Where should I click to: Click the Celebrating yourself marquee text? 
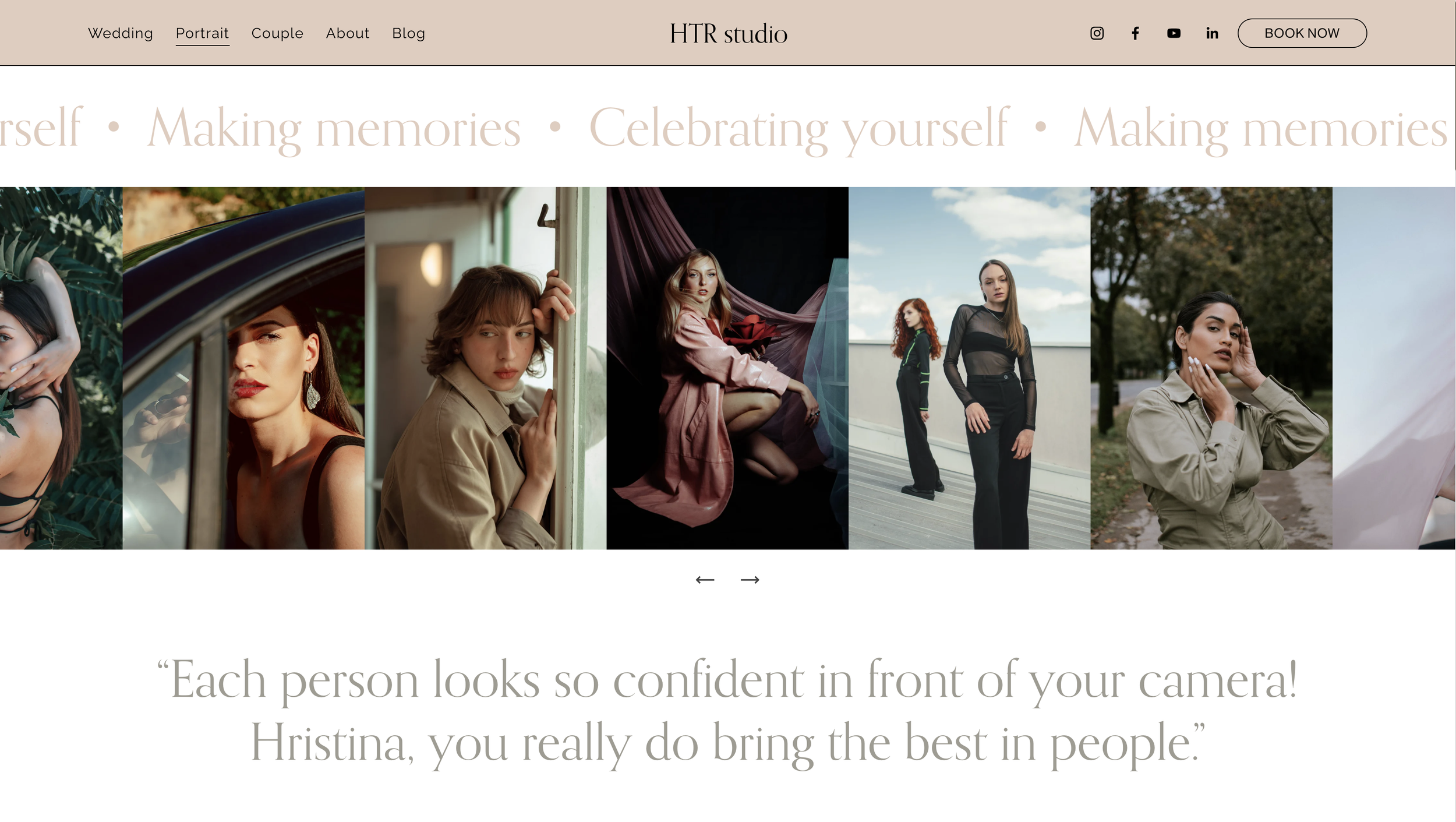pos(799,128)
